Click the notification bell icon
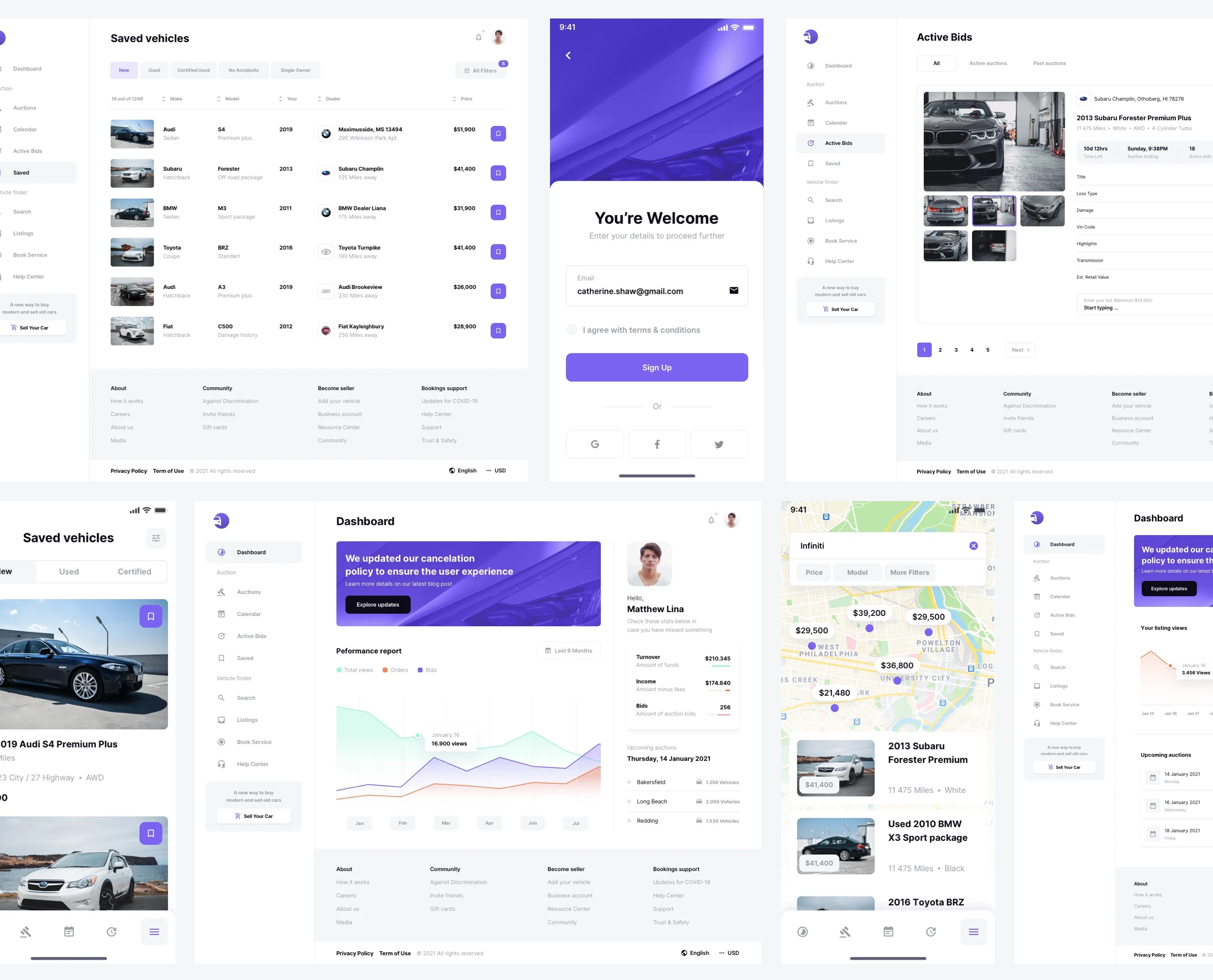Image resolution: width=1213 pixels, height=980 pixels. [478, 37]
